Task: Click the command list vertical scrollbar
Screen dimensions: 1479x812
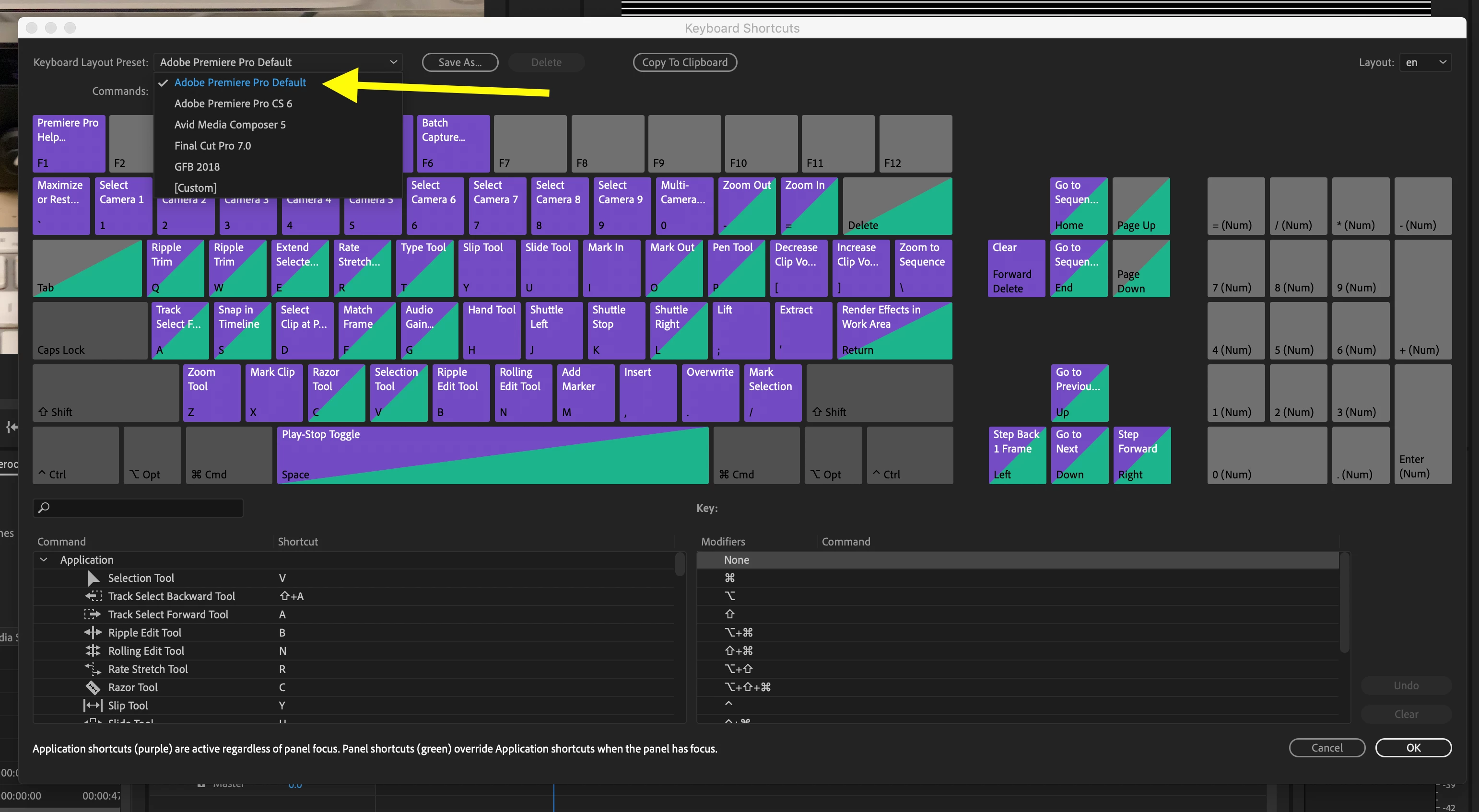Action: point(680,565)
